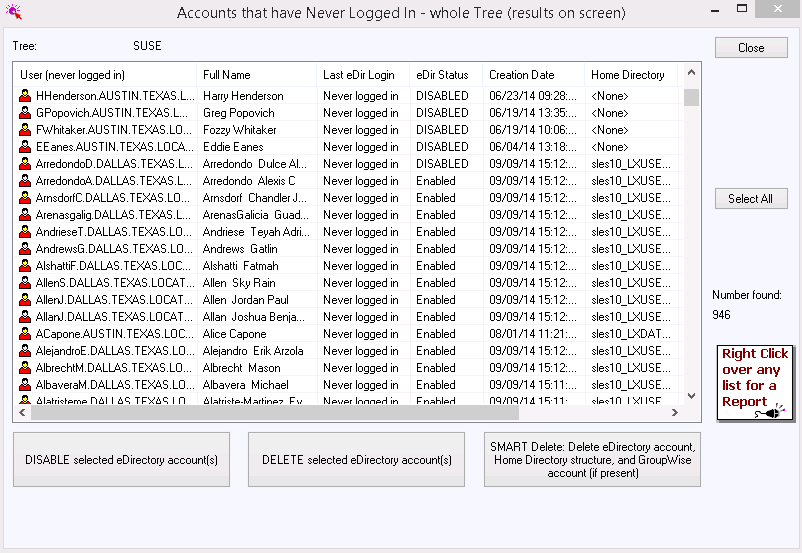Sort list by Full Name column header
The image size is (802, 553).
click(256, 75)
